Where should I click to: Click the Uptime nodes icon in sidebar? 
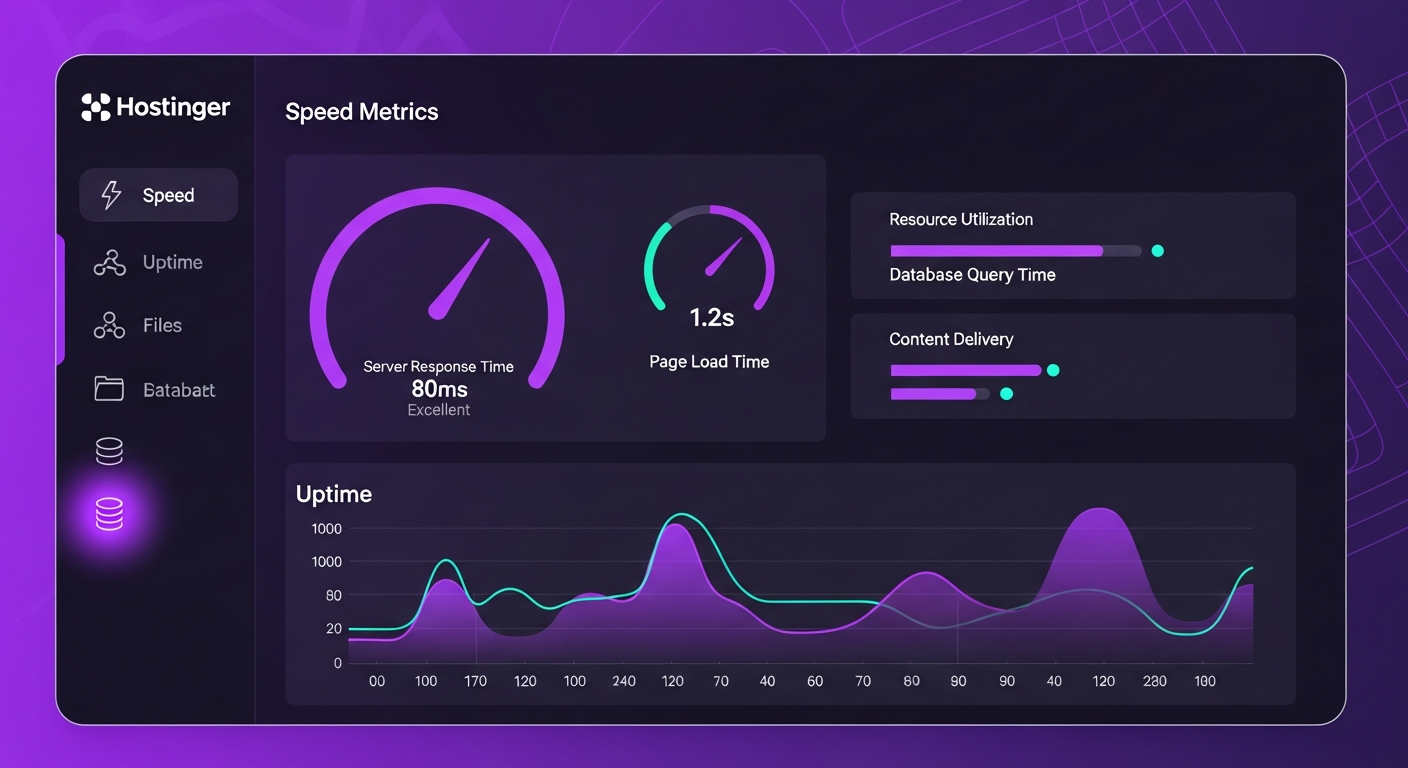click(x=109, y=263)
